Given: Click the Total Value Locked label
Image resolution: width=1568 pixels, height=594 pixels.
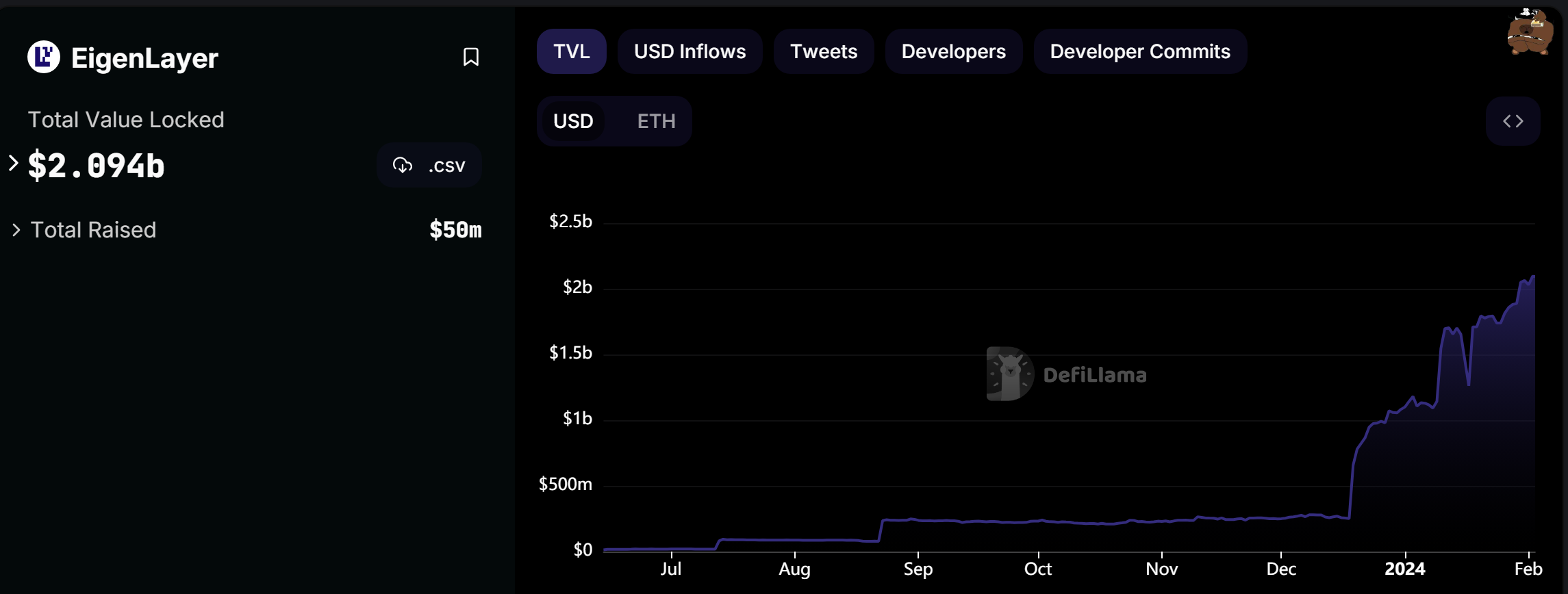Looking at the screenshot, I should click(126, 120).
